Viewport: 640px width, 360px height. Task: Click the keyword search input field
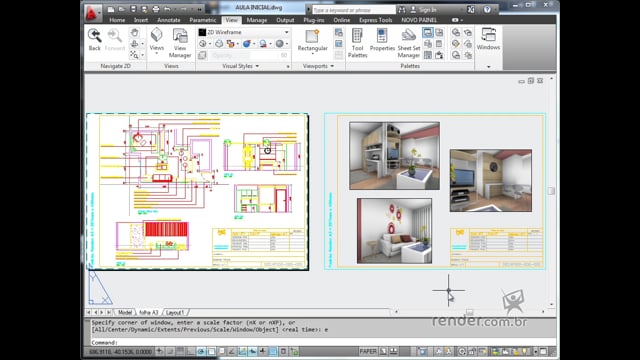tap(353, 10)
